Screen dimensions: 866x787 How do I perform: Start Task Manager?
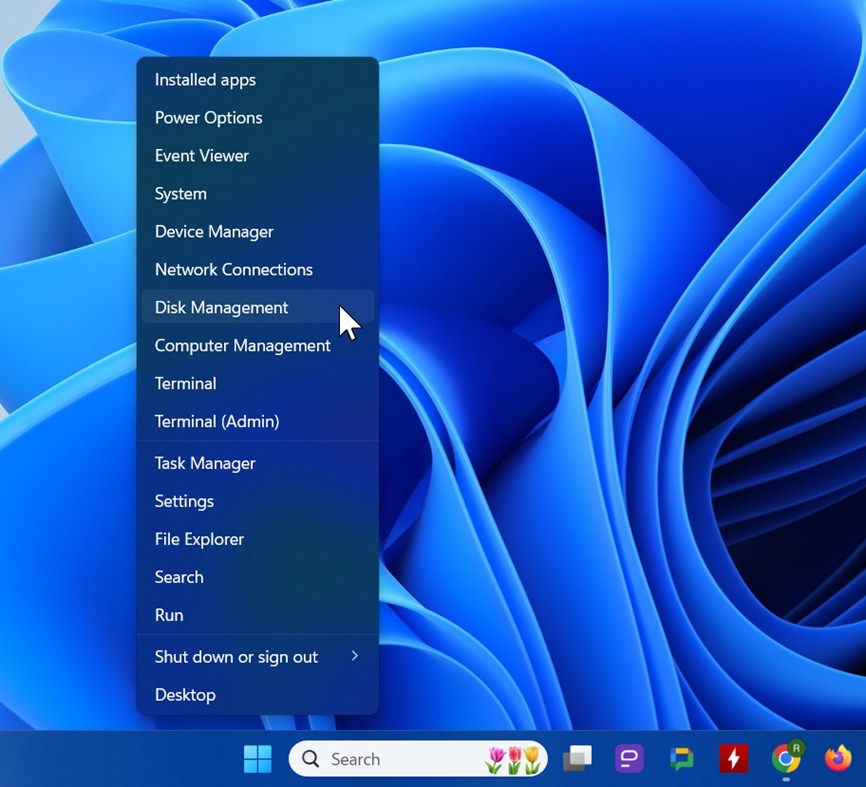[257, 463]
